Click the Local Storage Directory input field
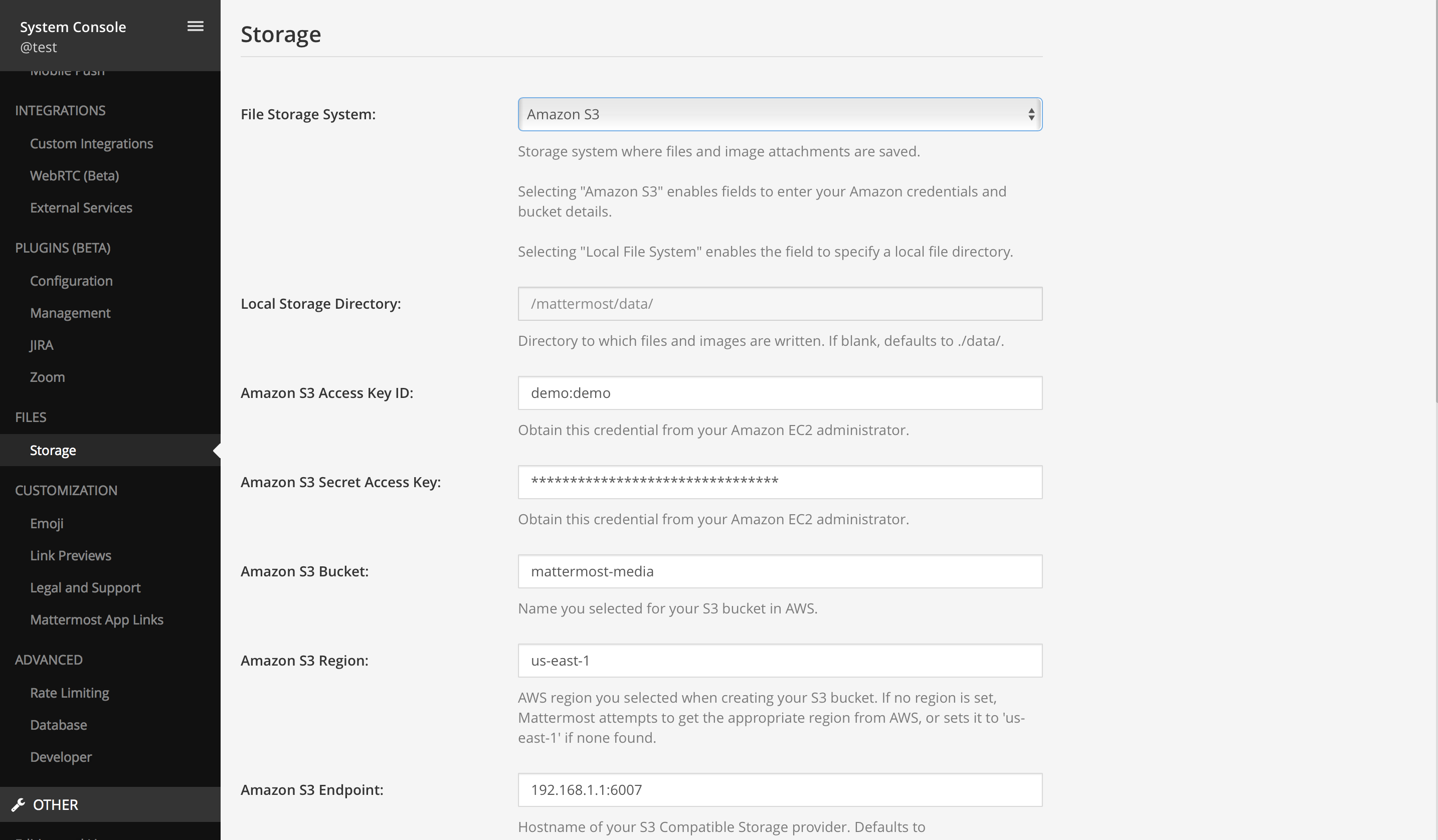The height and width of the screenshot is (840, 1438). (x=779, y=303)
